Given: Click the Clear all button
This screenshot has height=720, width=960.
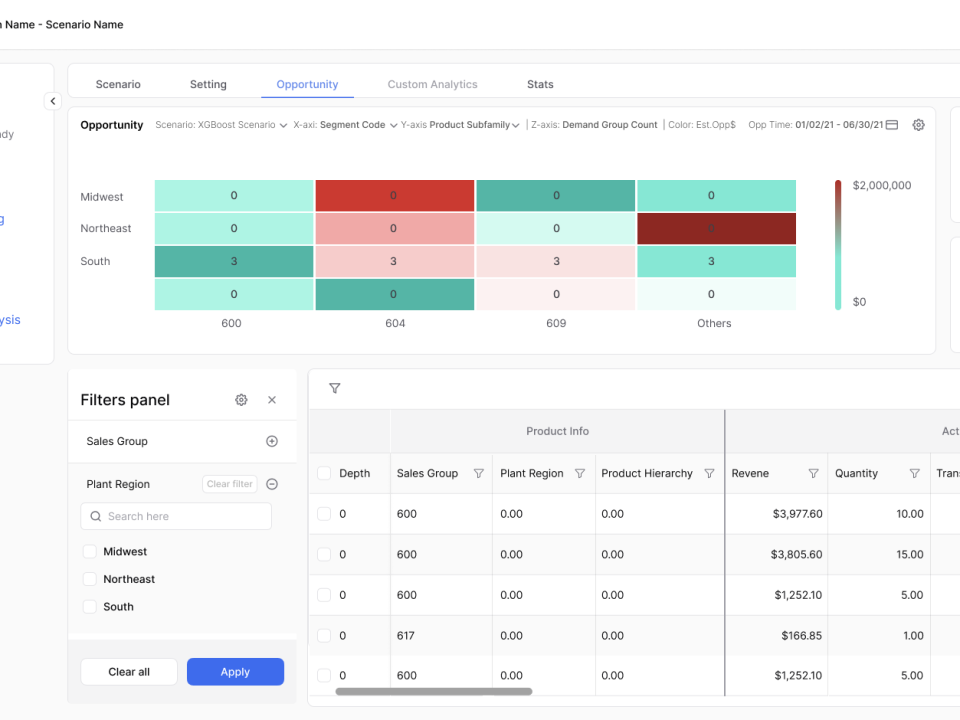Looking at the screenshot, I should coord(129,672).
